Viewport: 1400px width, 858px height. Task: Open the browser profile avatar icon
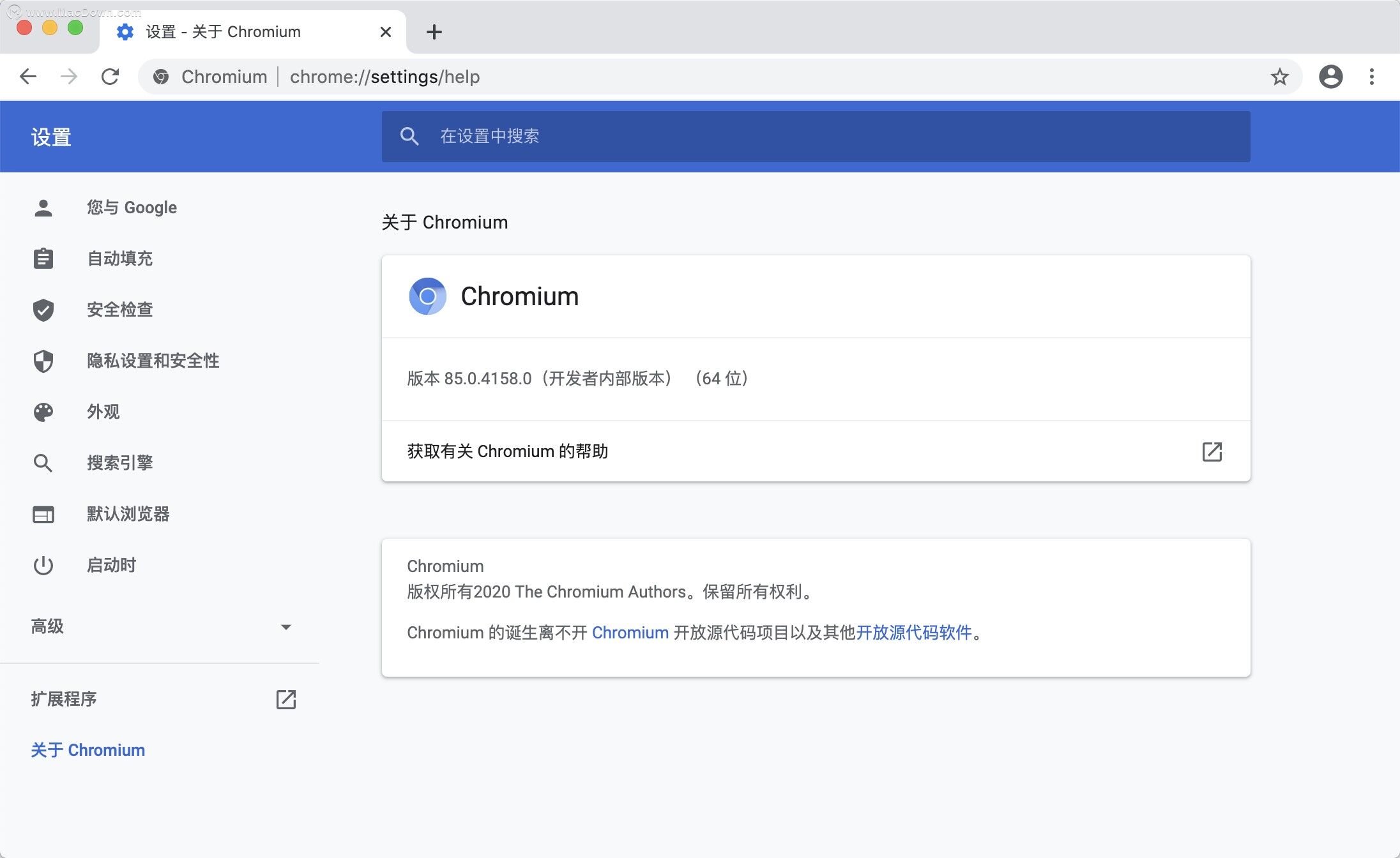point(1331,77)
